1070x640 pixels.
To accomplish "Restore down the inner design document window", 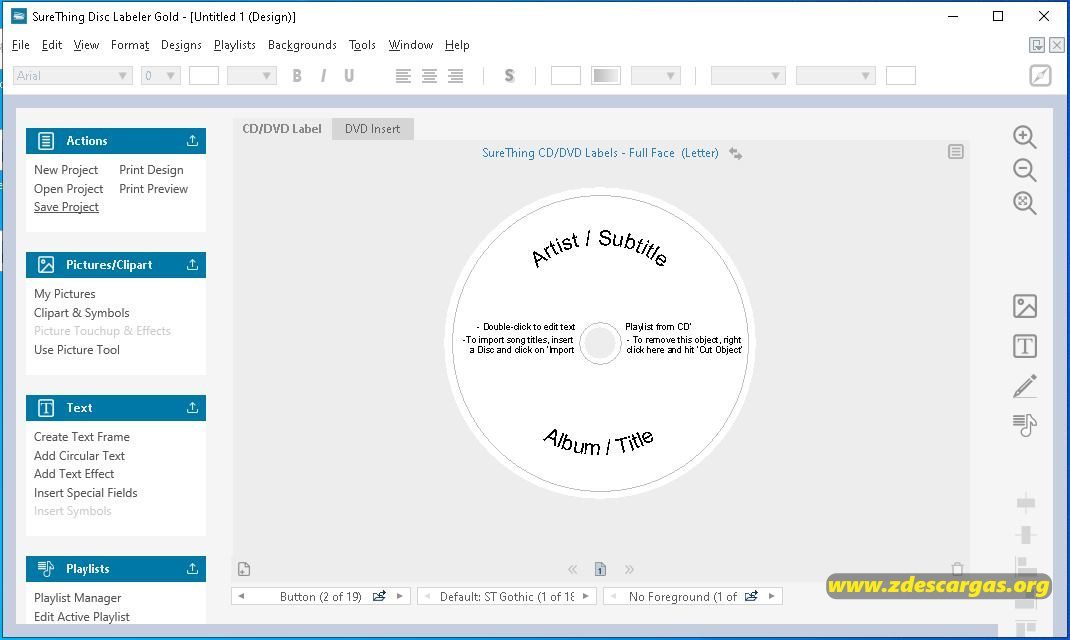I will click(1037, 45).
